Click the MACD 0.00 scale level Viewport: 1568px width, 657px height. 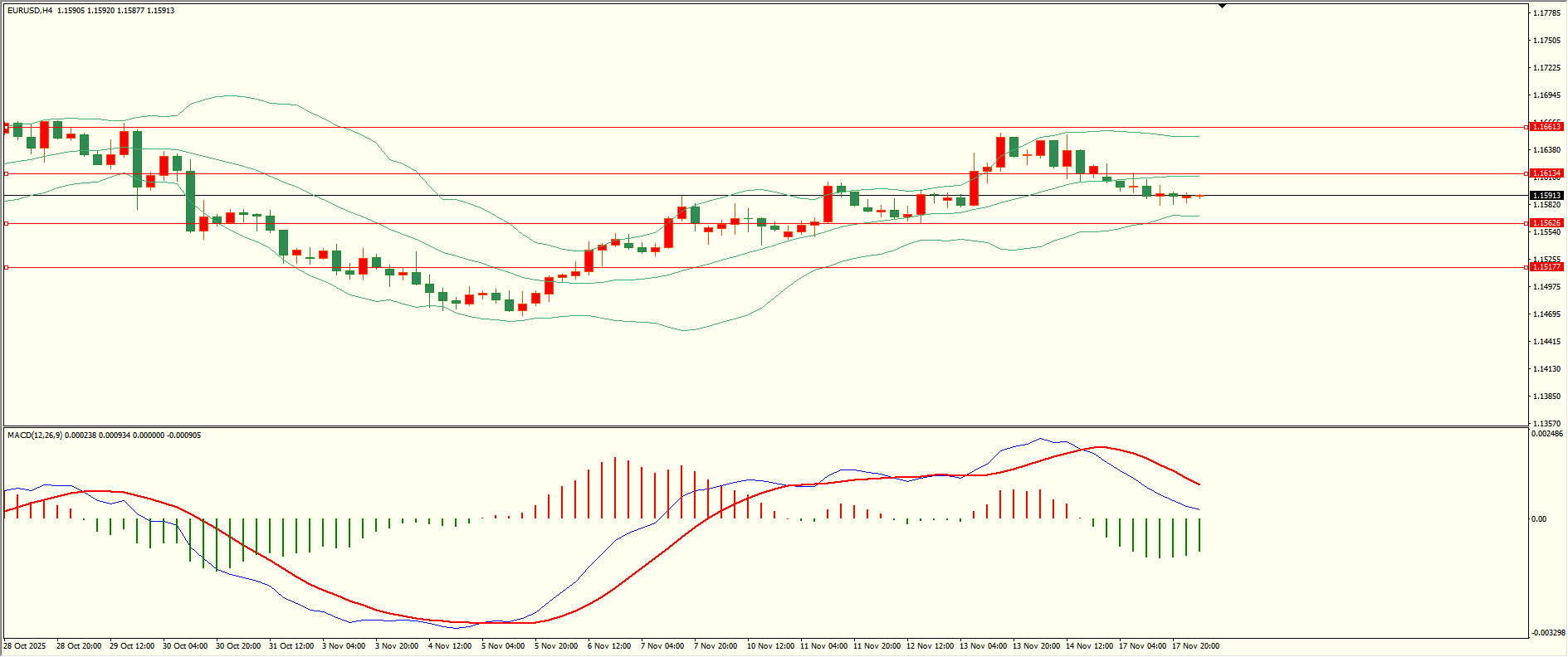pos(1539,519)
